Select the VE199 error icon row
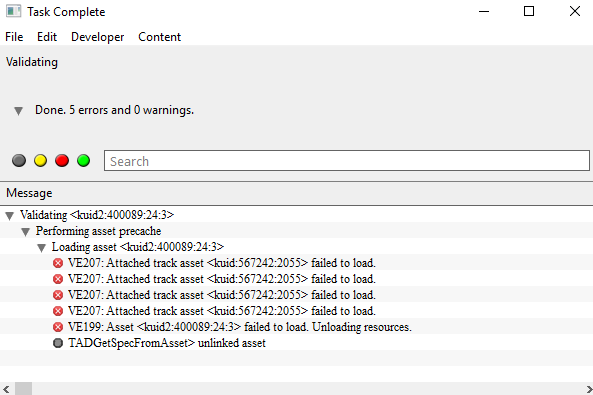This screenshot has height=395, width=593. [58, 327]
